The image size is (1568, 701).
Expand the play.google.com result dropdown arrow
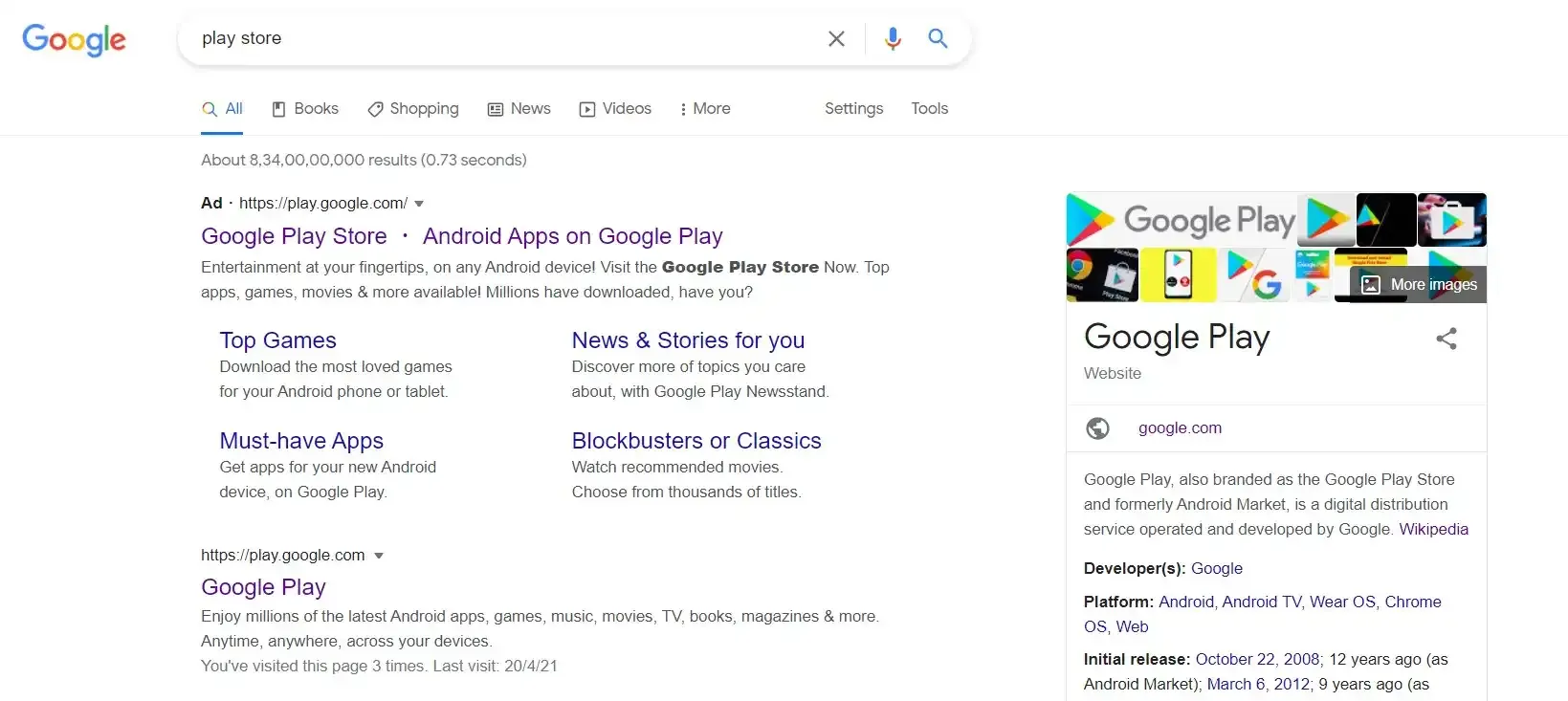[379, 556]
